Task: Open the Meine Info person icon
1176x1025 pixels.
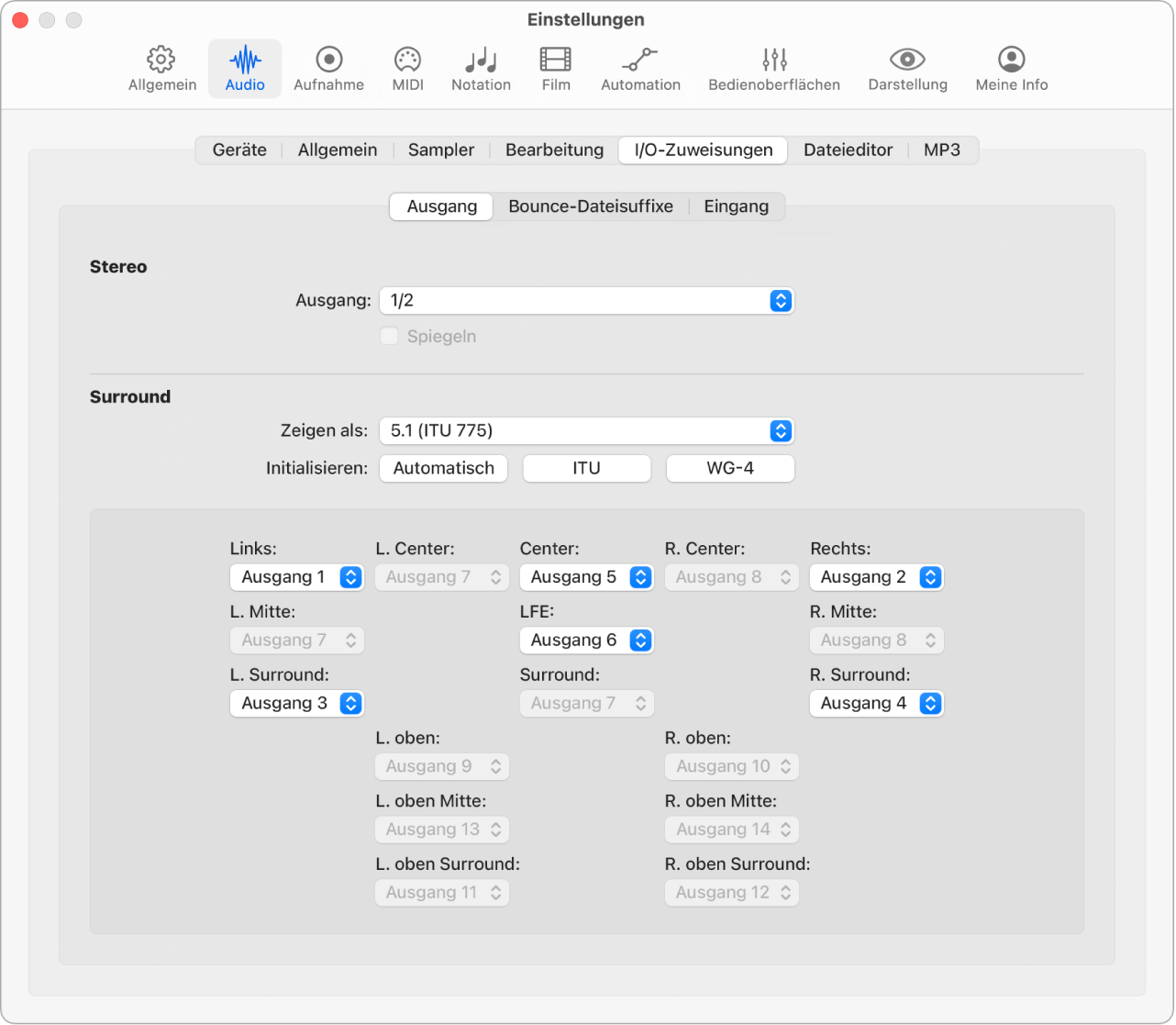Action: 1012,60
